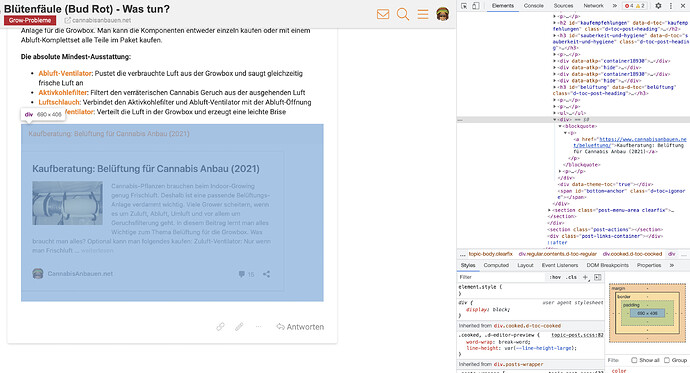Select the Styles tab

[468, 265]
